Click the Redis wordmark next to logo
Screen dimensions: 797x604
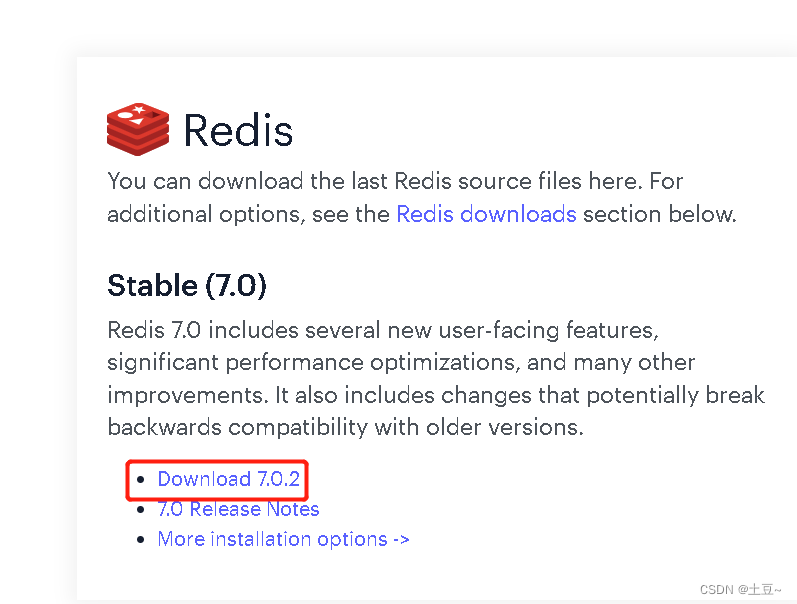(238, 131)
